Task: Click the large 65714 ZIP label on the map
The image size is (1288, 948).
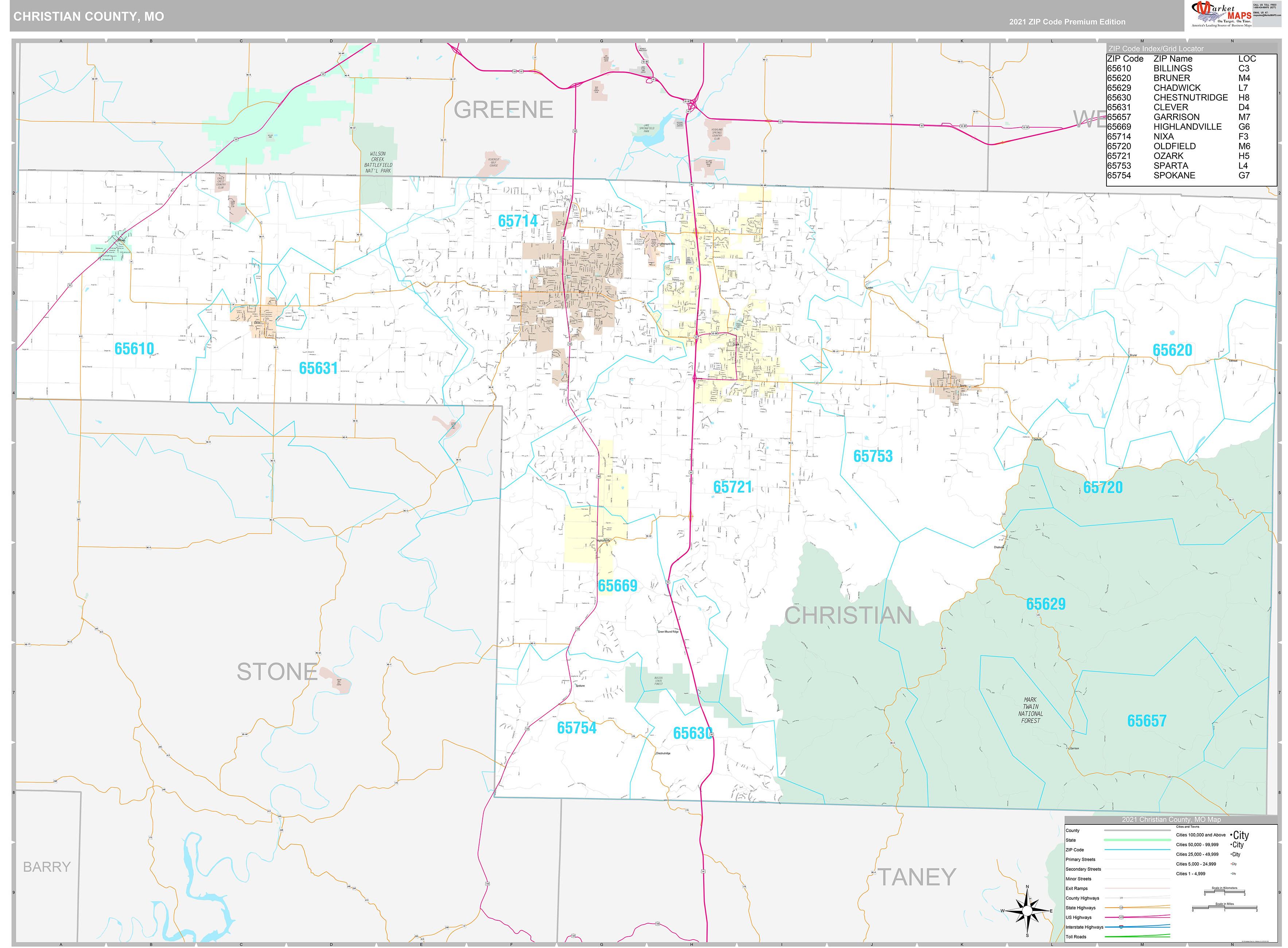Action: click(517, 221)
